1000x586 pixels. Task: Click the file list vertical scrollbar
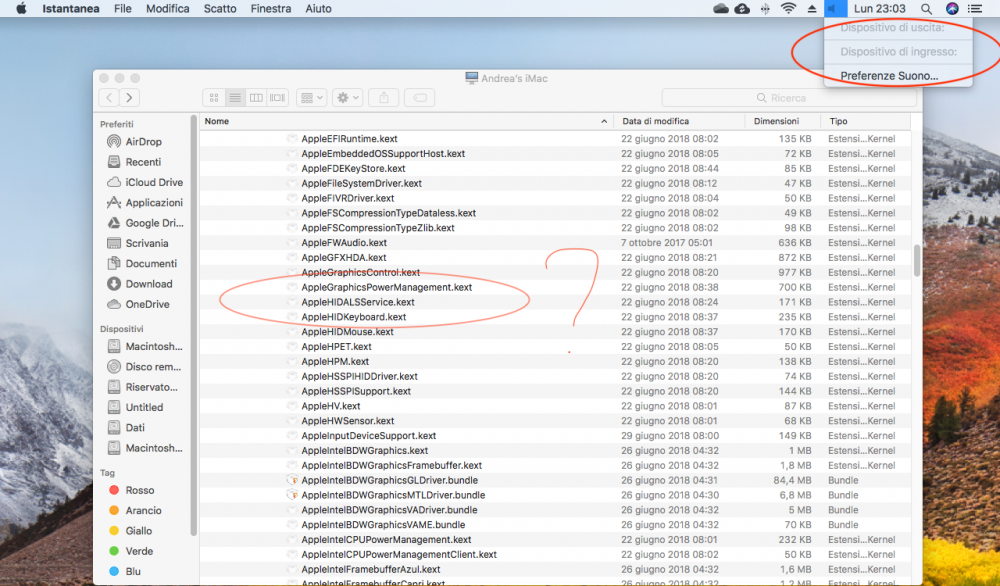[917, 261]
